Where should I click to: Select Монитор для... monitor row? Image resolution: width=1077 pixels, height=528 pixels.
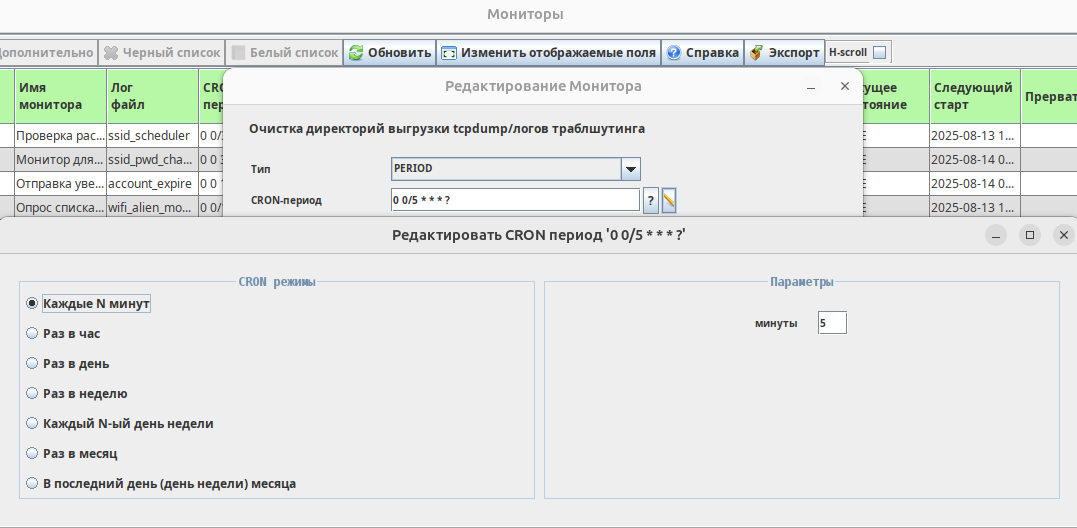(60, 159)
